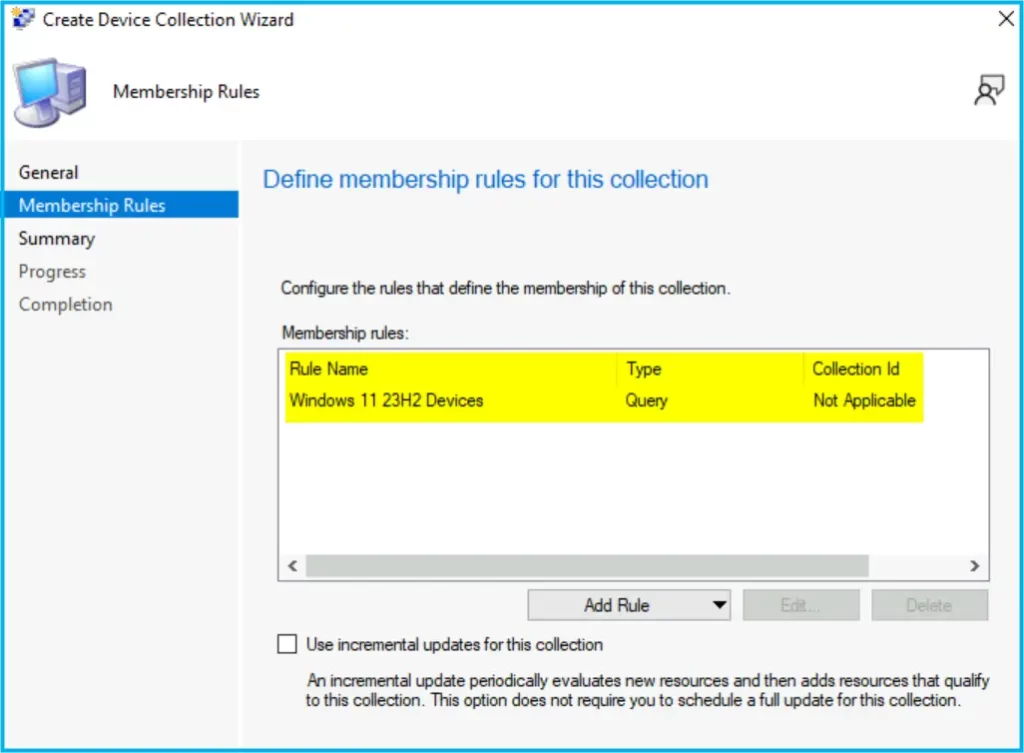The height and width of the screenshot is (753, 1024).
Task: Click the wizard title bar app icon
Action: [x=23, y=18]
